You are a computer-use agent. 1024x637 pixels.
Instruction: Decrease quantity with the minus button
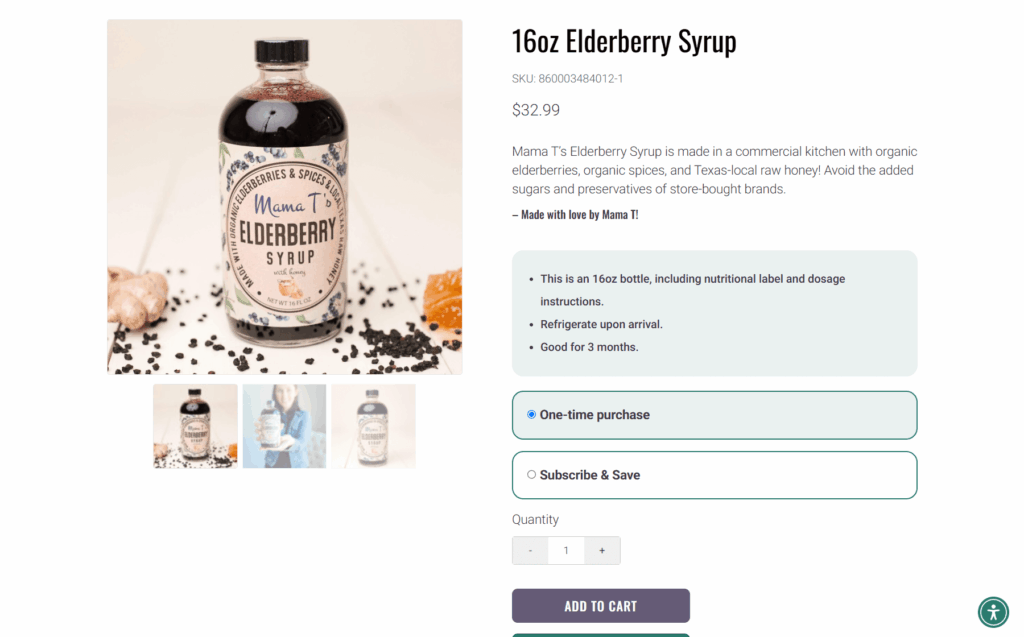[x=530, y=551]
